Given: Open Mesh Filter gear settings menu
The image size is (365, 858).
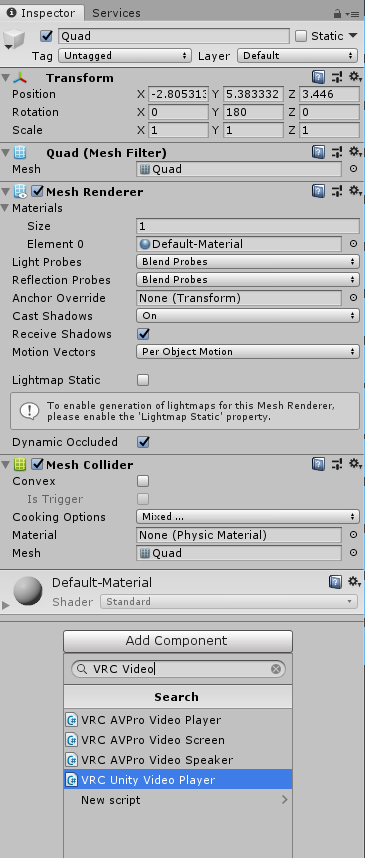Looking at the screenshot, I should [355, 152].
